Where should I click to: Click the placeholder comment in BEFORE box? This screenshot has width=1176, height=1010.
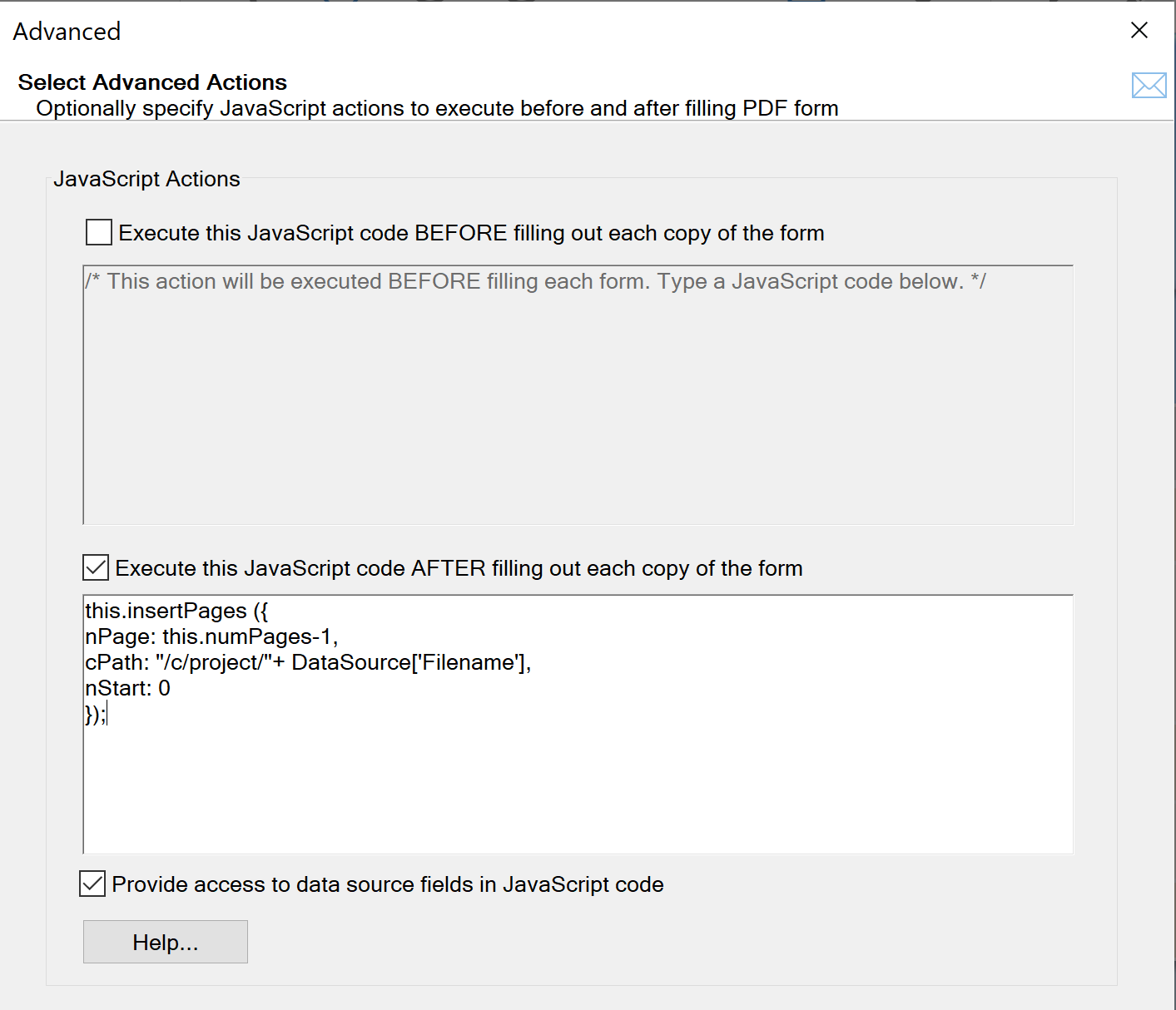pos(535,281)
